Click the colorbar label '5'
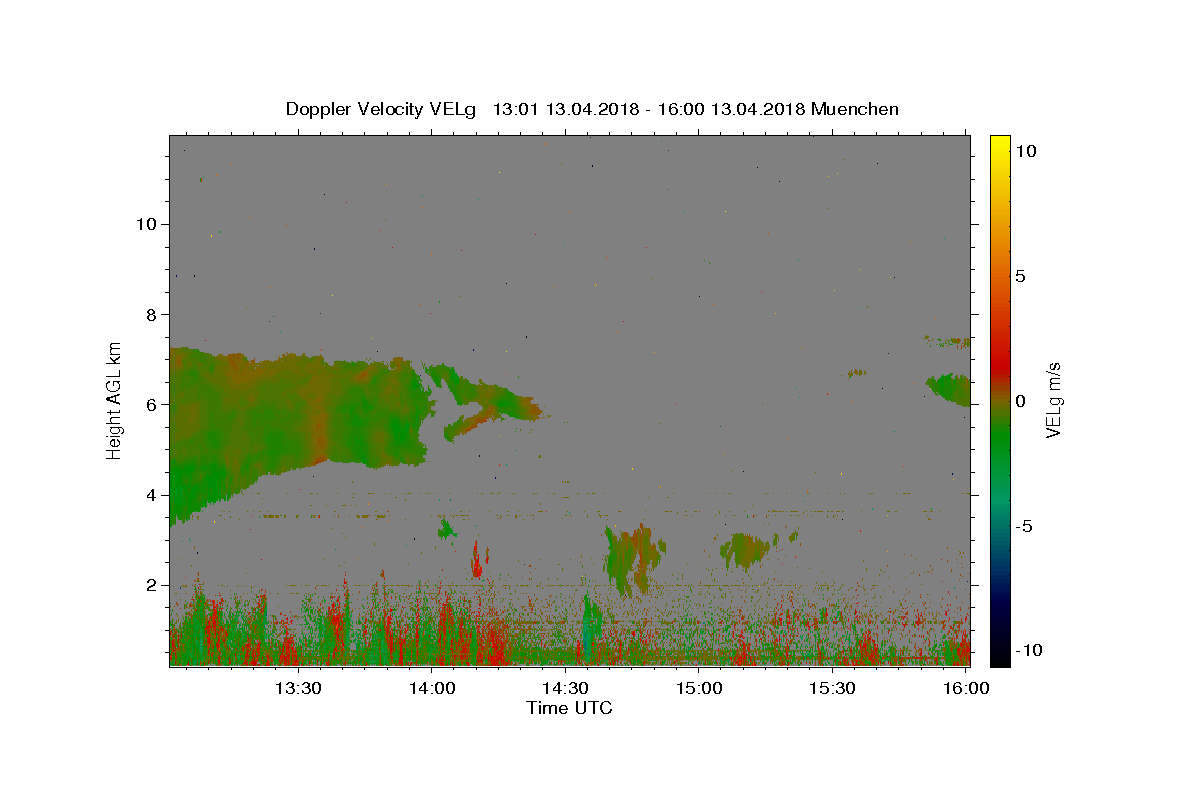1200x800 pixels. [x=1021, y=275]
